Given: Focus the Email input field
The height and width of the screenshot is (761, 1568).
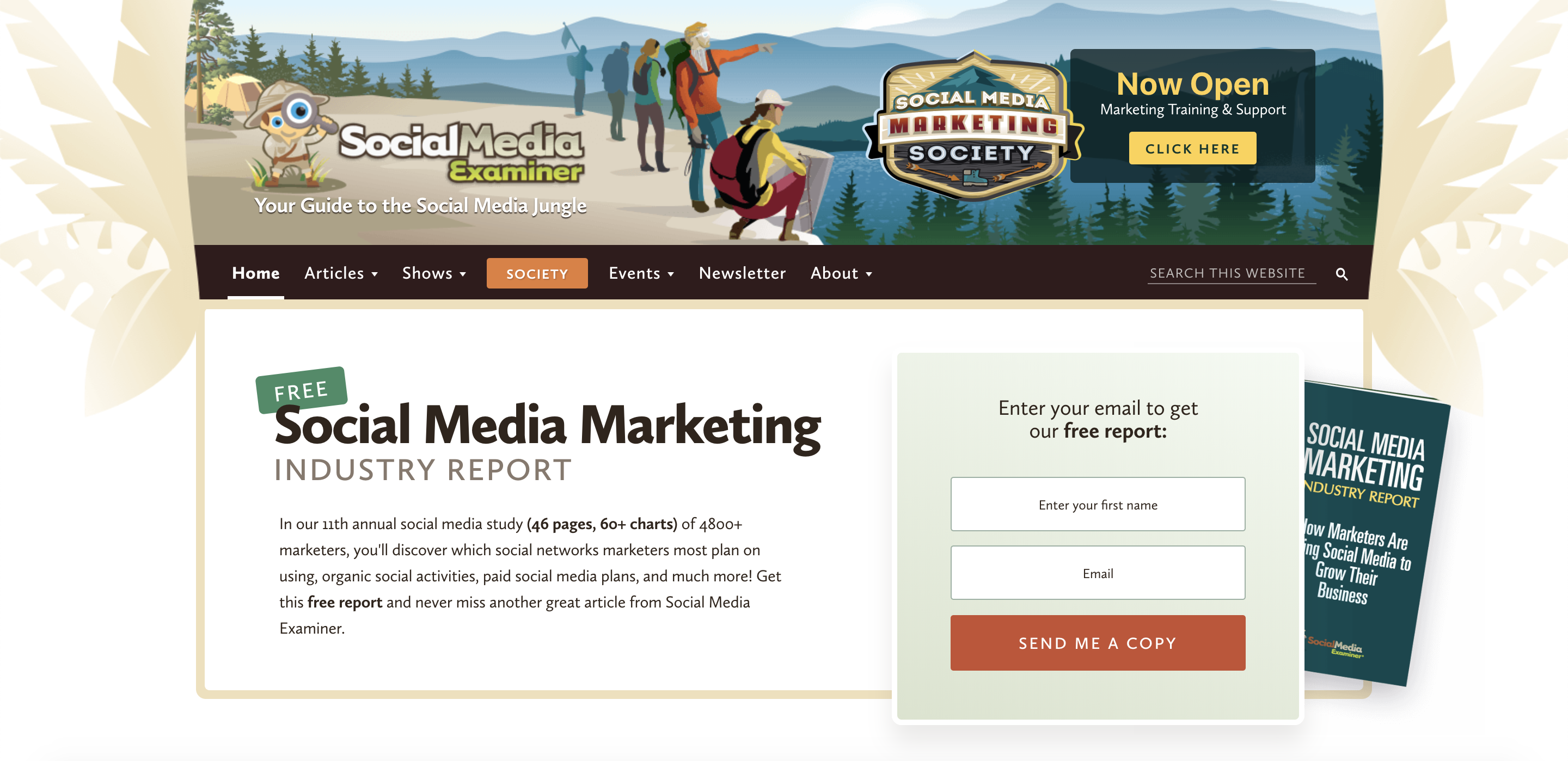Looking at the screenshot, I should coord(1098,573).
